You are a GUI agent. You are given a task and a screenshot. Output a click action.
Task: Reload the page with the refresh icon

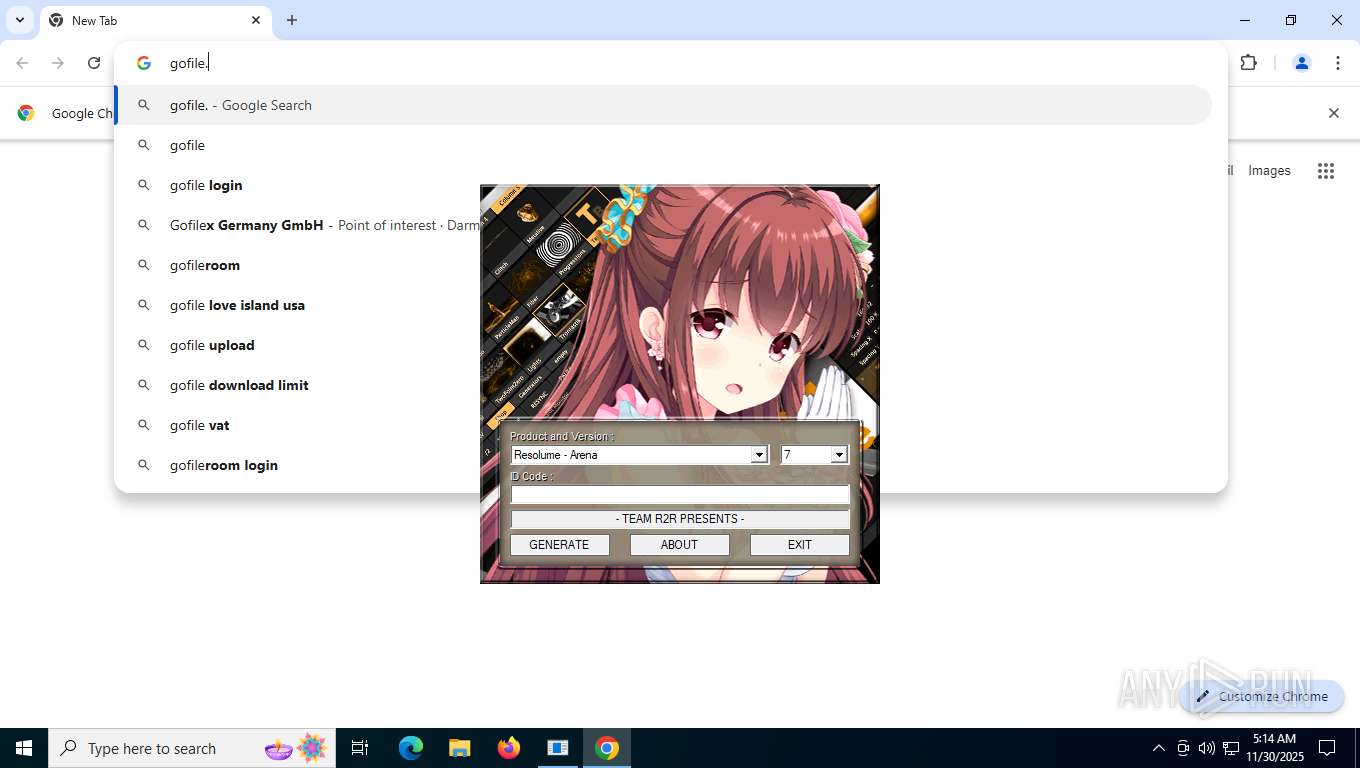point(94,63)
